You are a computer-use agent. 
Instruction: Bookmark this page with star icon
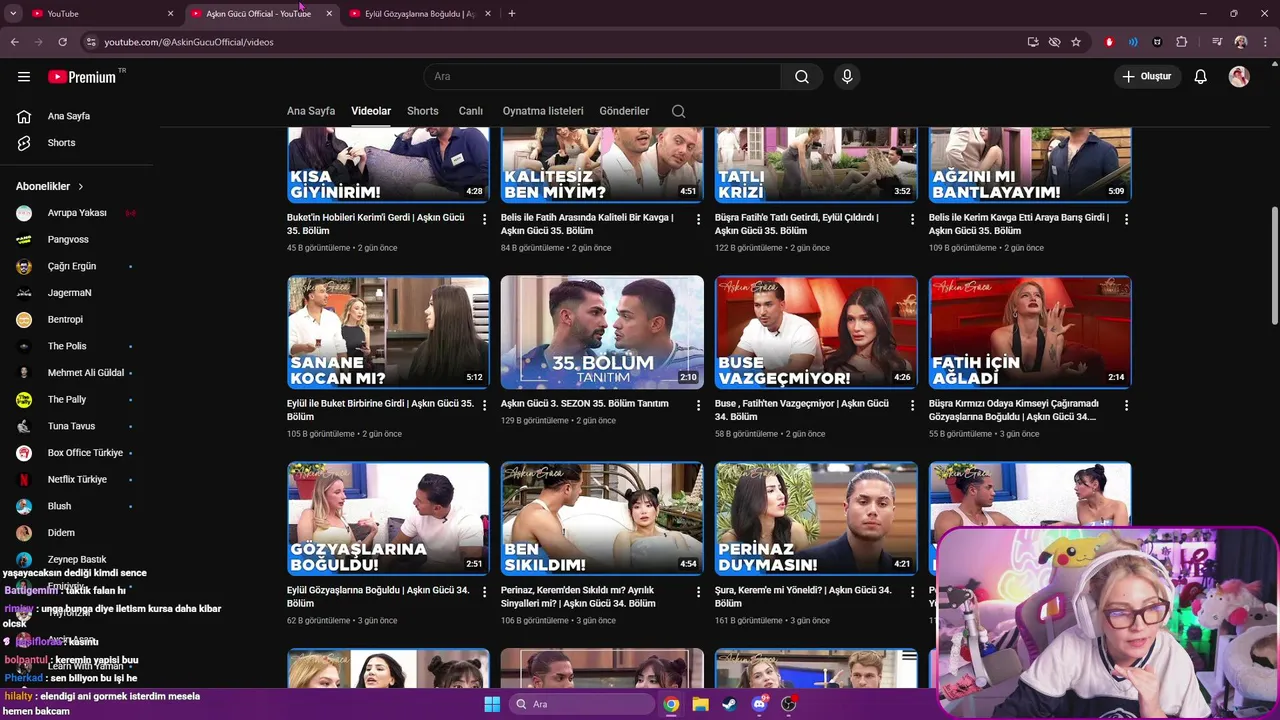click(1076, 42)
